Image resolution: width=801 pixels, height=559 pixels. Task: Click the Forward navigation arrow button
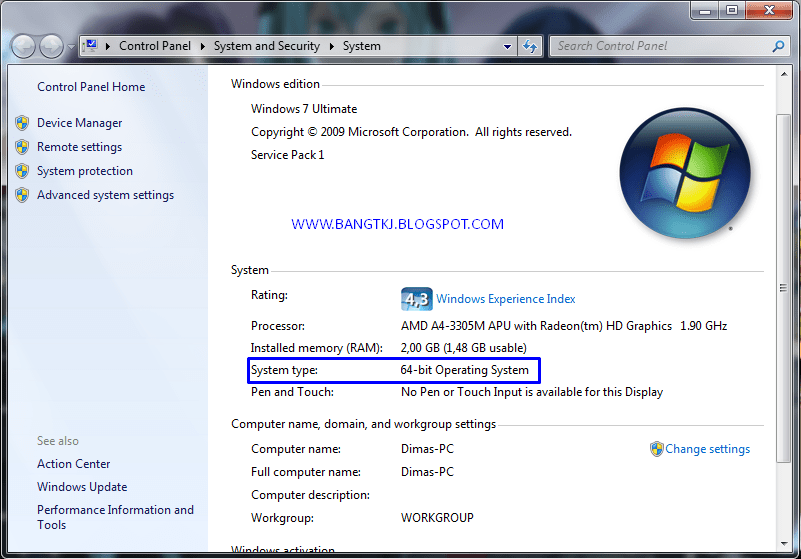pos(52,46)
